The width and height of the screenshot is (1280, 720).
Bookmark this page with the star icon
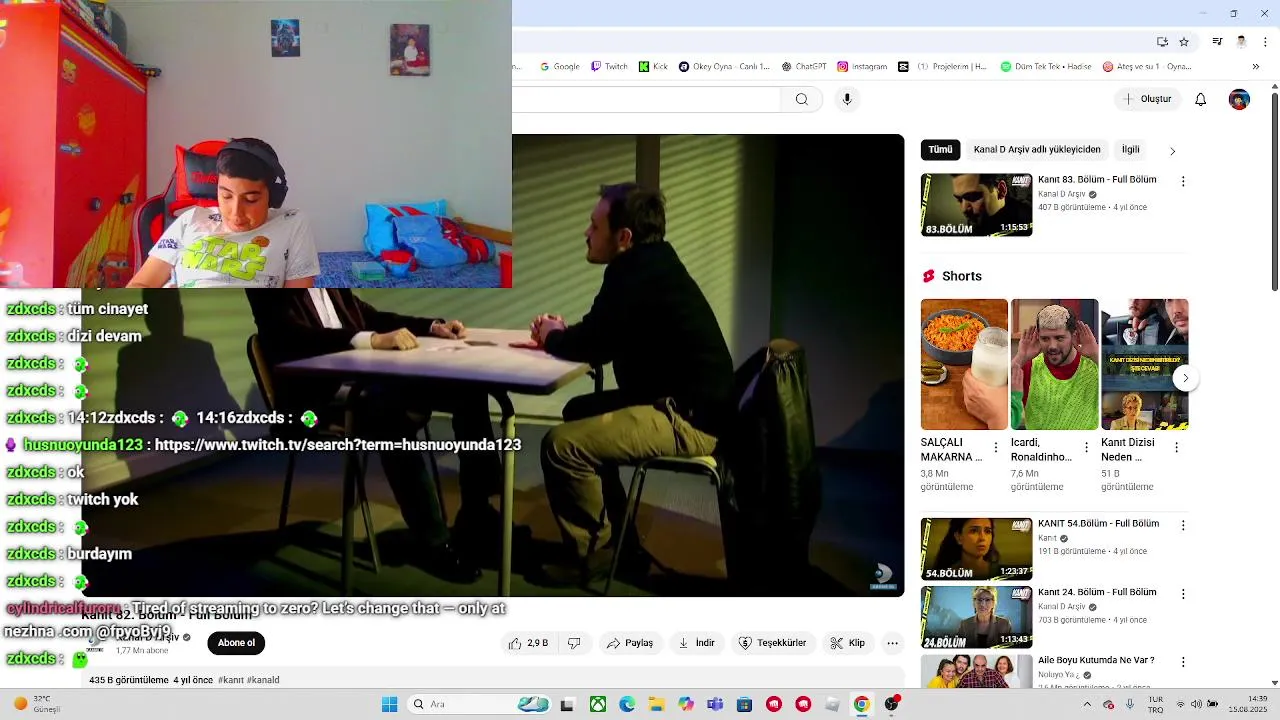pyautogui.click(x=1184, y=42)
